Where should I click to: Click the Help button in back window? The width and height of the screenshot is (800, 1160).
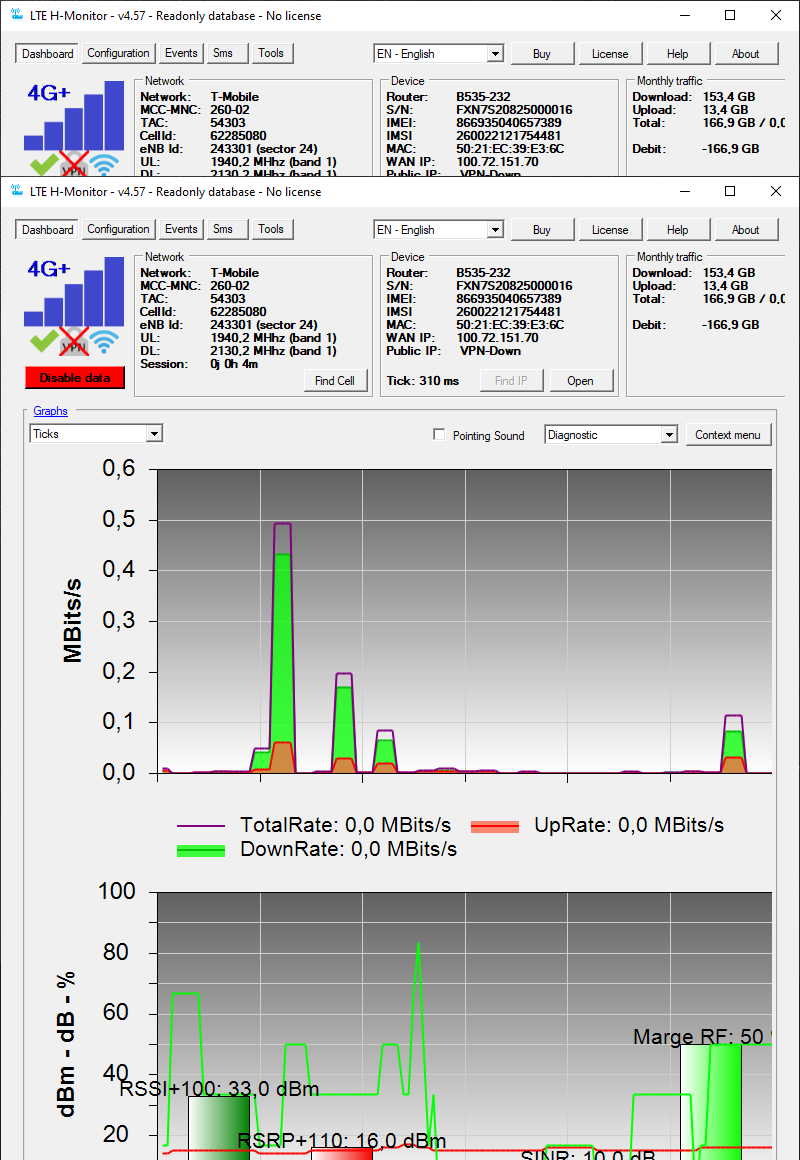tap(678, 54)
